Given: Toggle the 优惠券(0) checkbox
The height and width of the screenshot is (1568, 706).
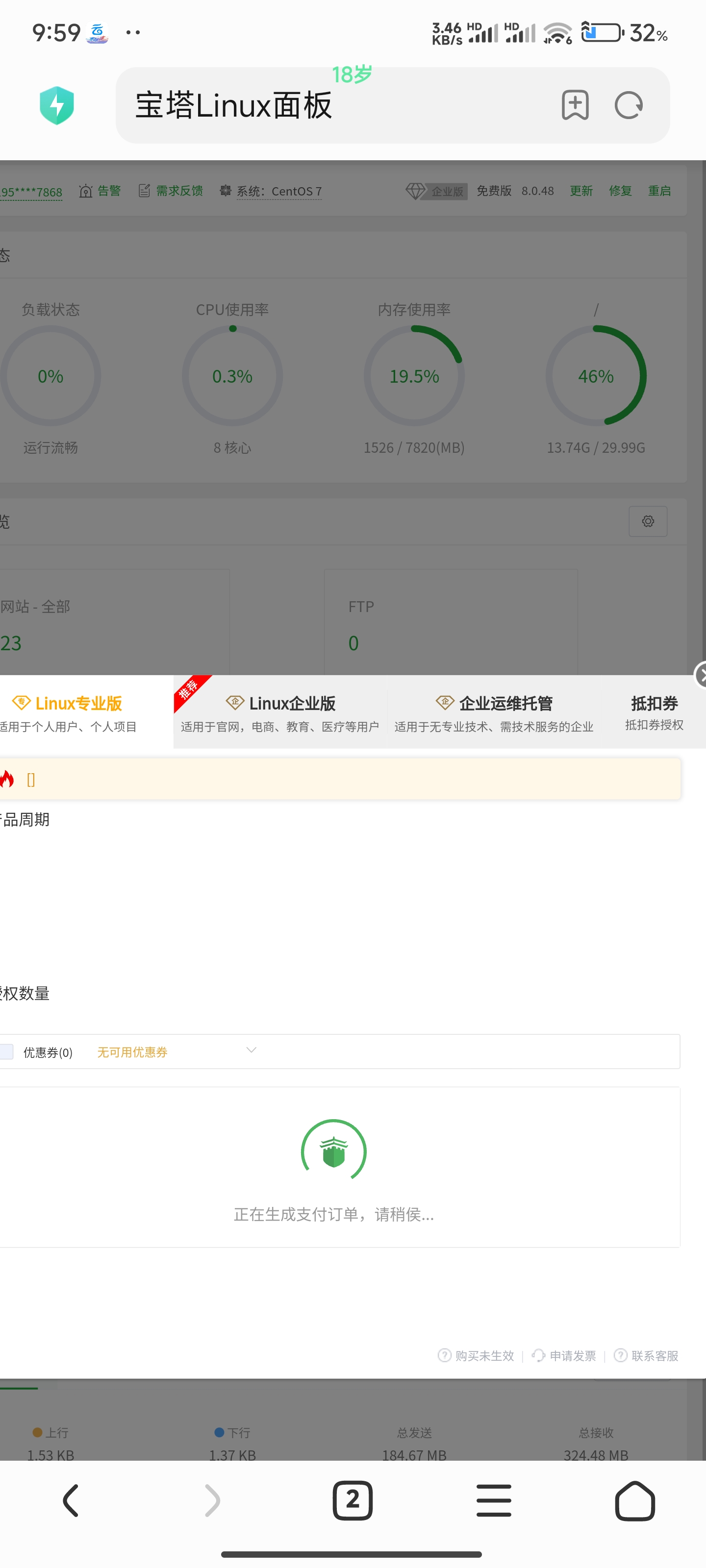Looking at the screenshot, I should pyautogui.click(x=6, y=1052).
